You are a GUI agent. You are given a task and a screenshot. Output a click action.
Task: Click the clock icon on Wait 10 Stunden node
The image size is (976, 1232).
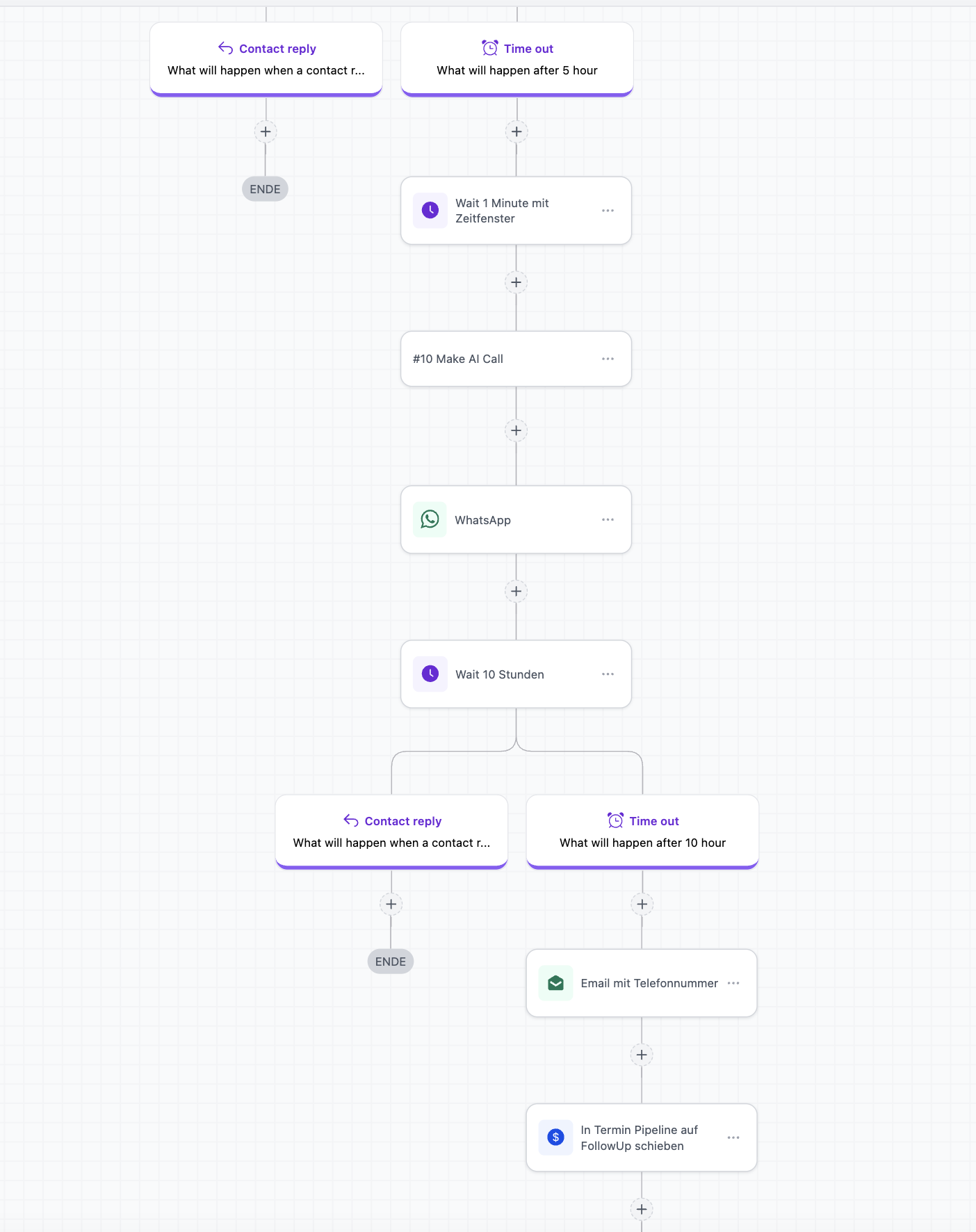[430, 674]
